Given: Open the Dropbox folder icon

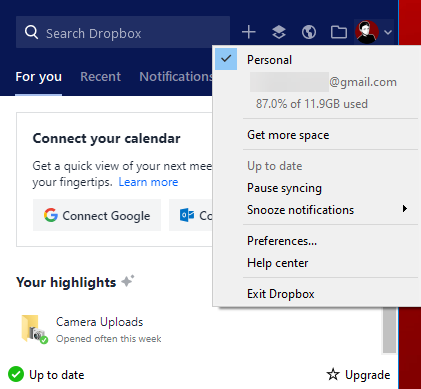Looking at the screenshot, I should tap(339, 32).
